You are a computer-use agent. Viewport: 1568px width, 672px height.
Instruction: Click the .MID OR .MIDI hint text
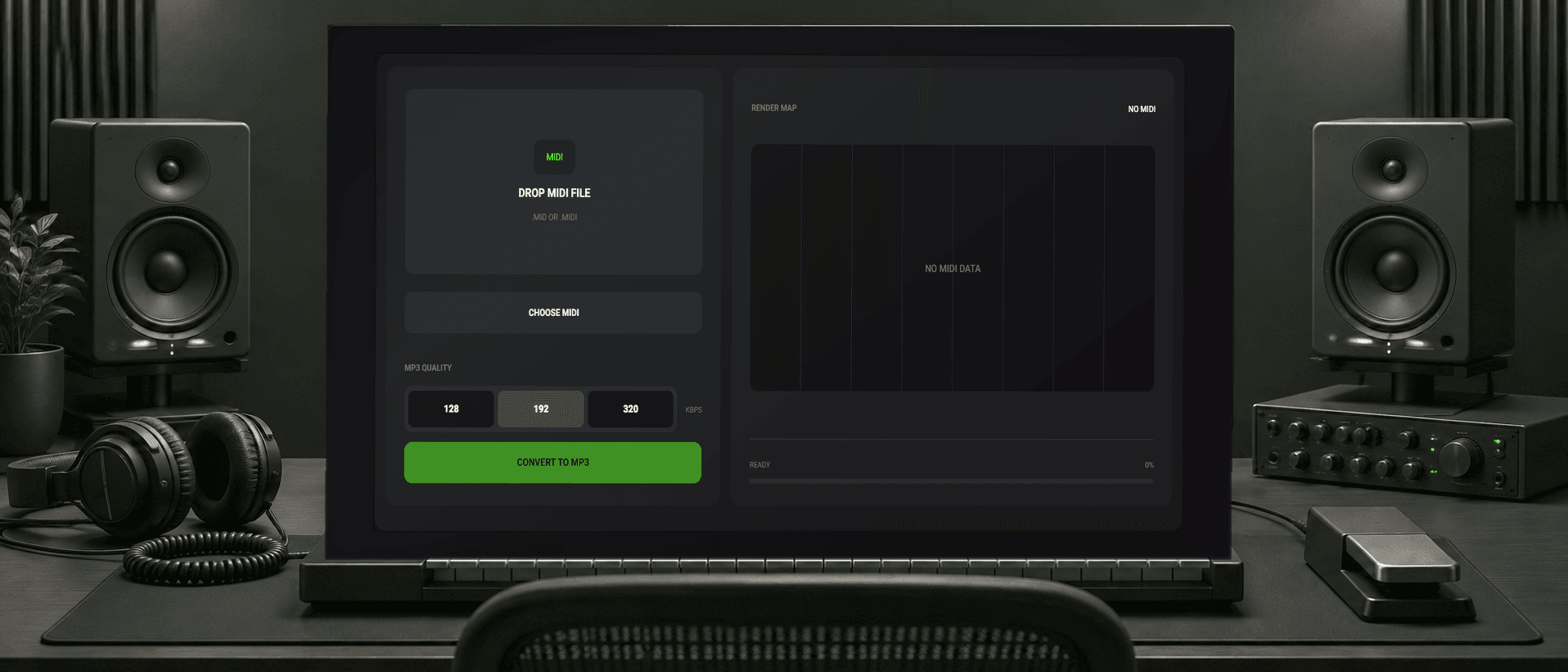[x=555, y=218]
